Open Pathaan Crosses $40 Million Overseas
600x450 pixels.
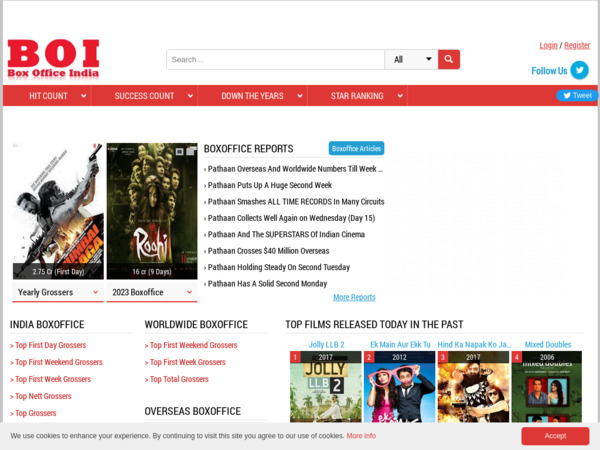268,251
